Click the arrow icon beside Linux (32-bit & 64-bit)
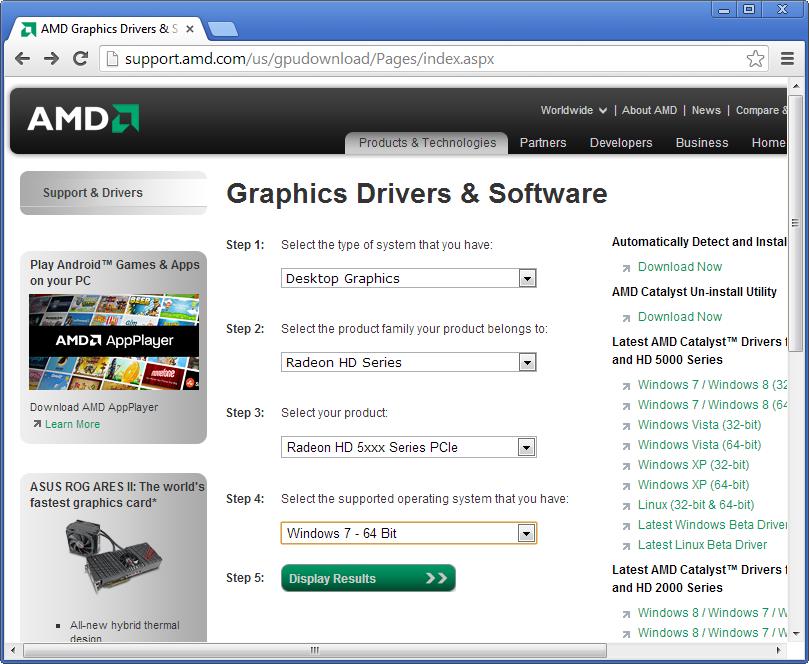The height and width of the screenshot is (664, 809). pyautogui.click(x=626, y=507)
